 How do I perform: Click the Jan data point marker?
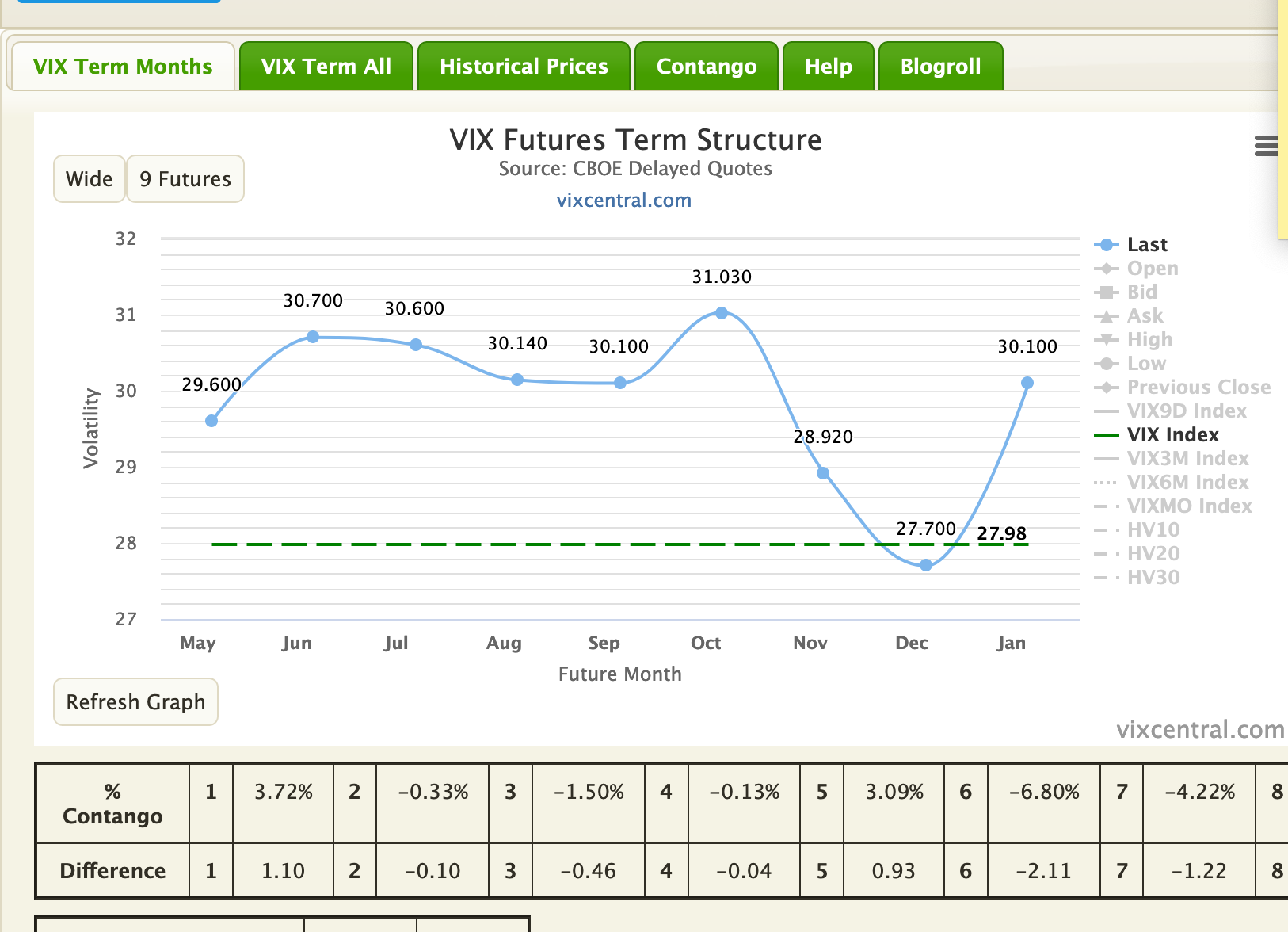tap(1027, 383)
